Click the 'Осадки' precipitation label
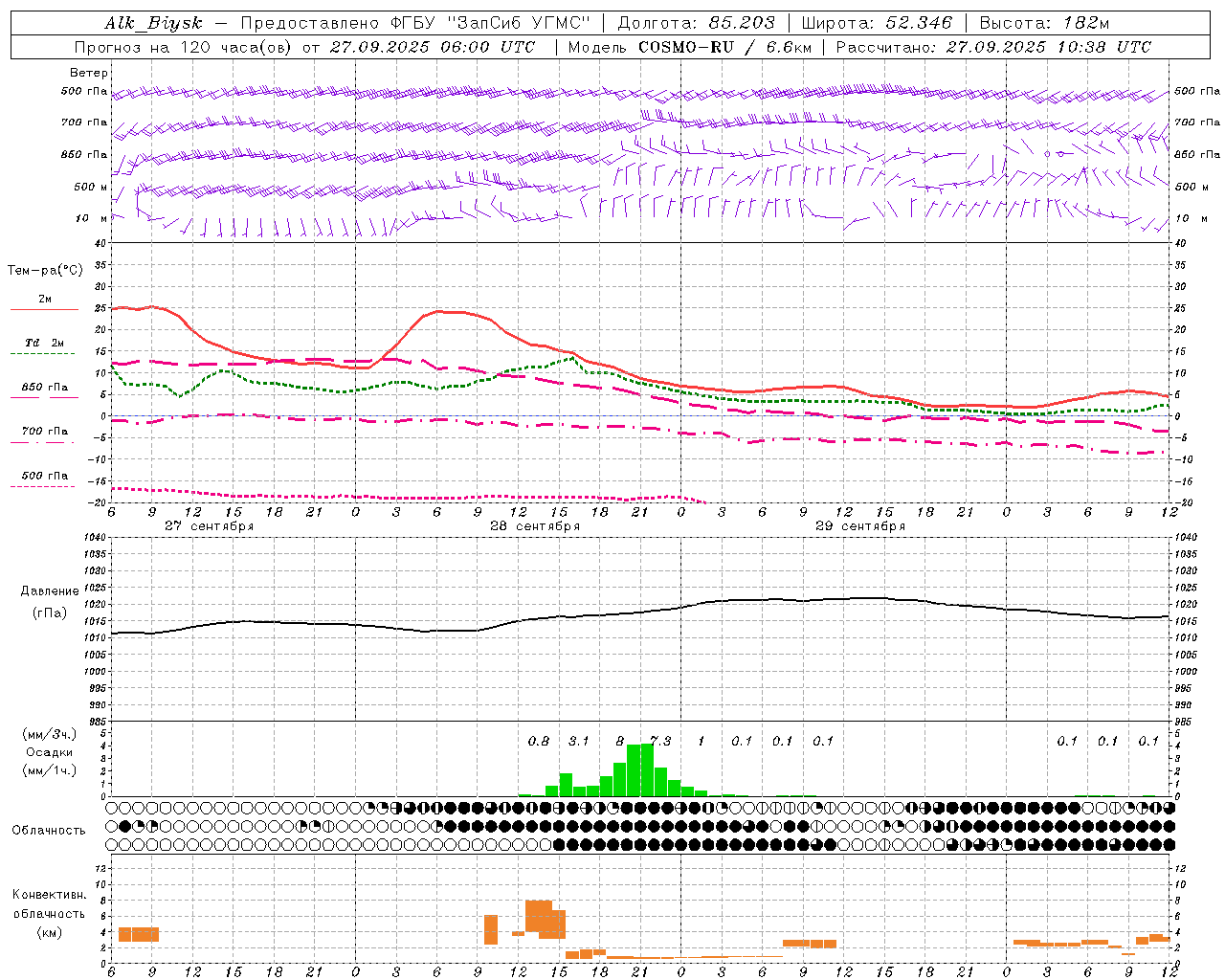 (x=50, y=753)
